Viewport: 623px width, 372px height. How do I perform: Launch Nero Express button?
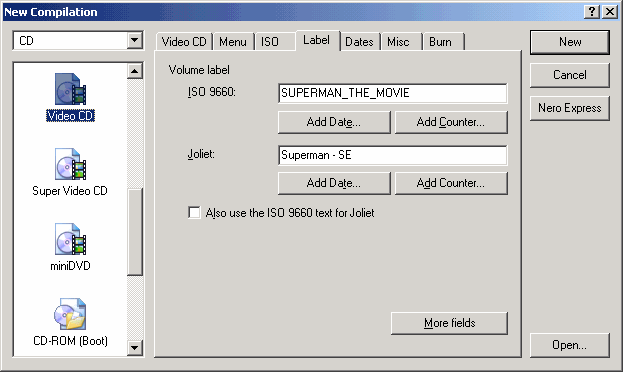tap(570, 108)
